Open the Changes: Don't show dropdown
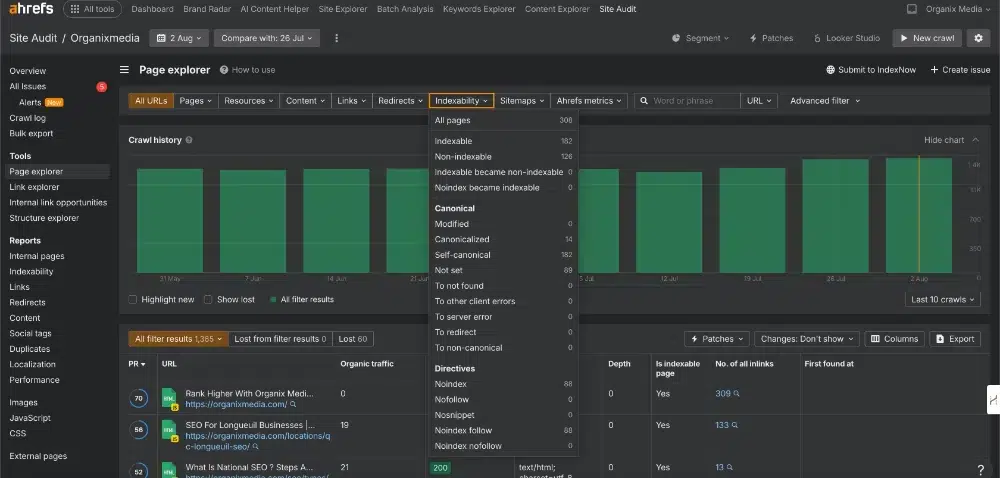Screen dimensions: 1000x478 pyautogui.click(x=807, y=339)
